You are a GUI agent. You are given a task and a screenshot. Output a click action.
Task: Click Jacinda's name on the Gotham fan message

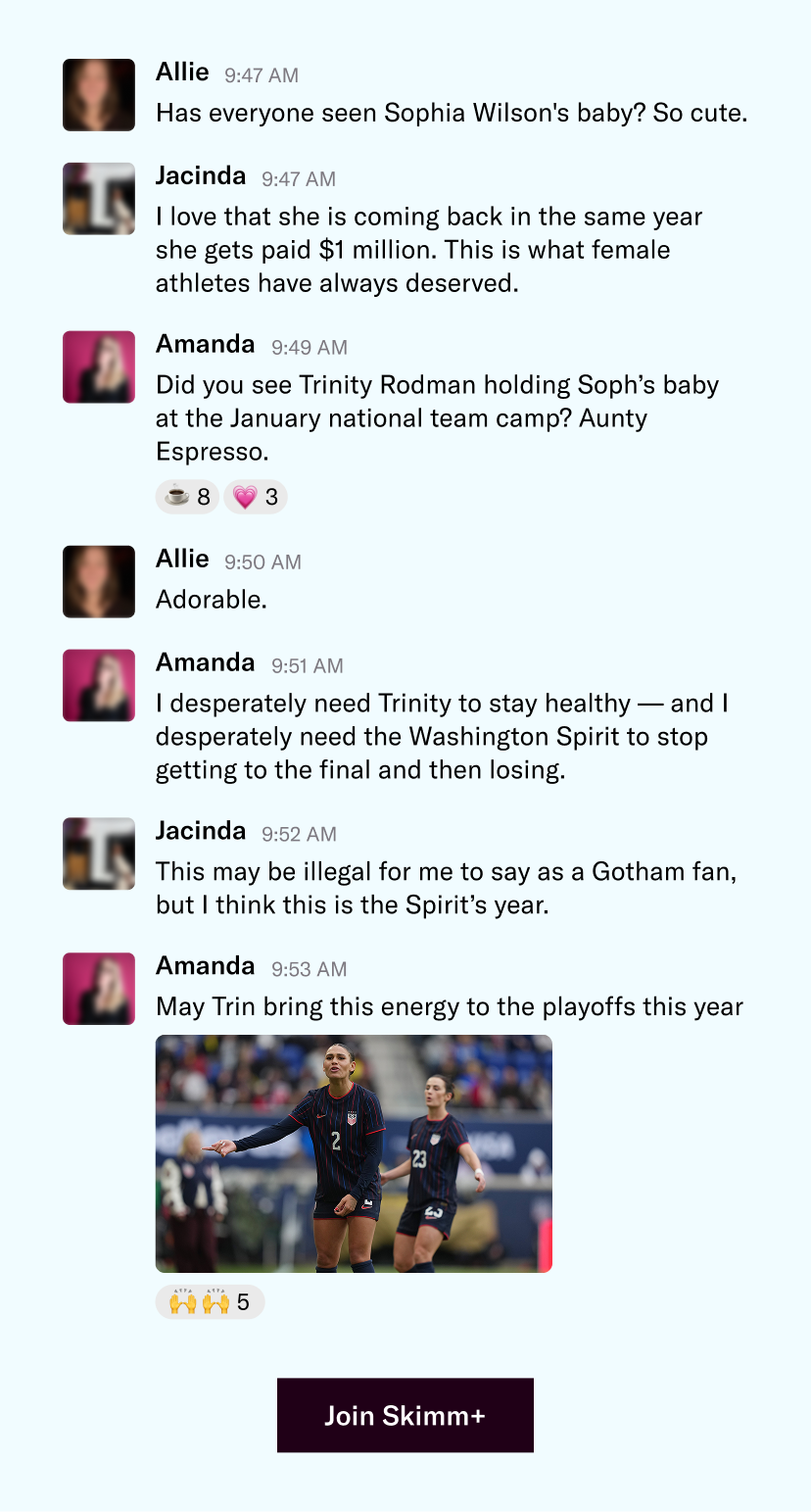[201, 831]
